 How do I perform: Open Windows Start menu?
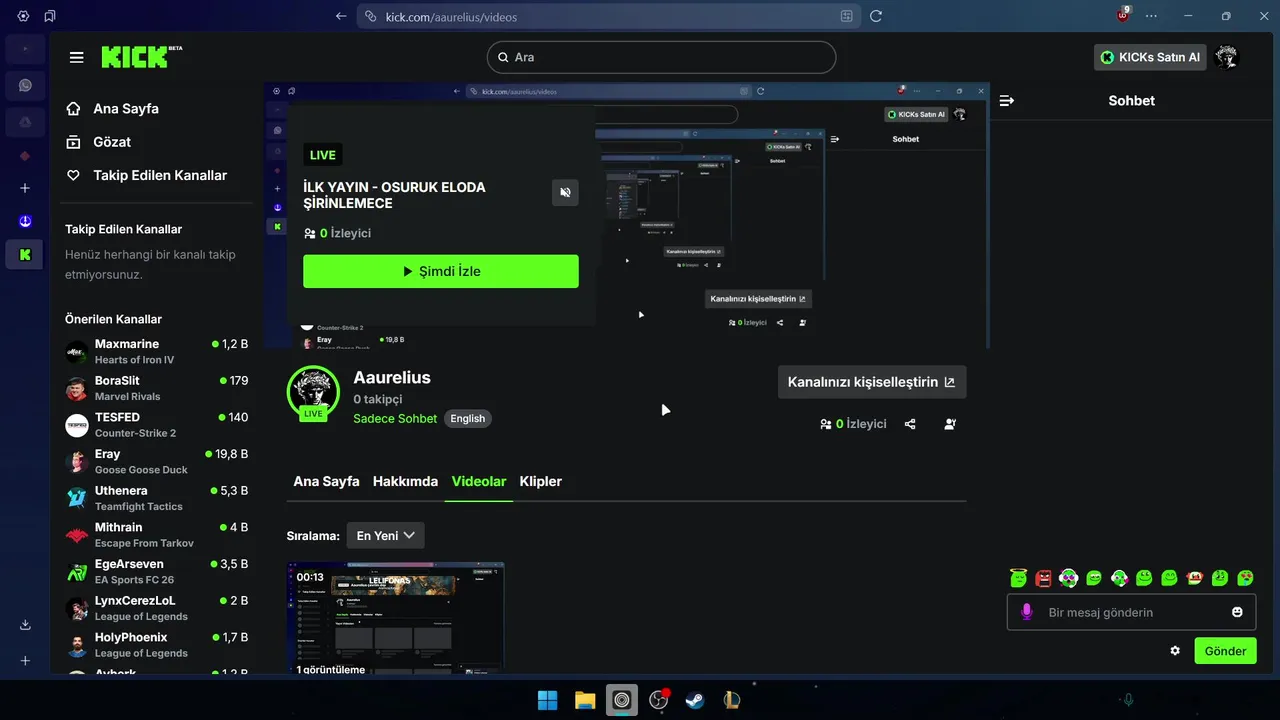[548, 700]
